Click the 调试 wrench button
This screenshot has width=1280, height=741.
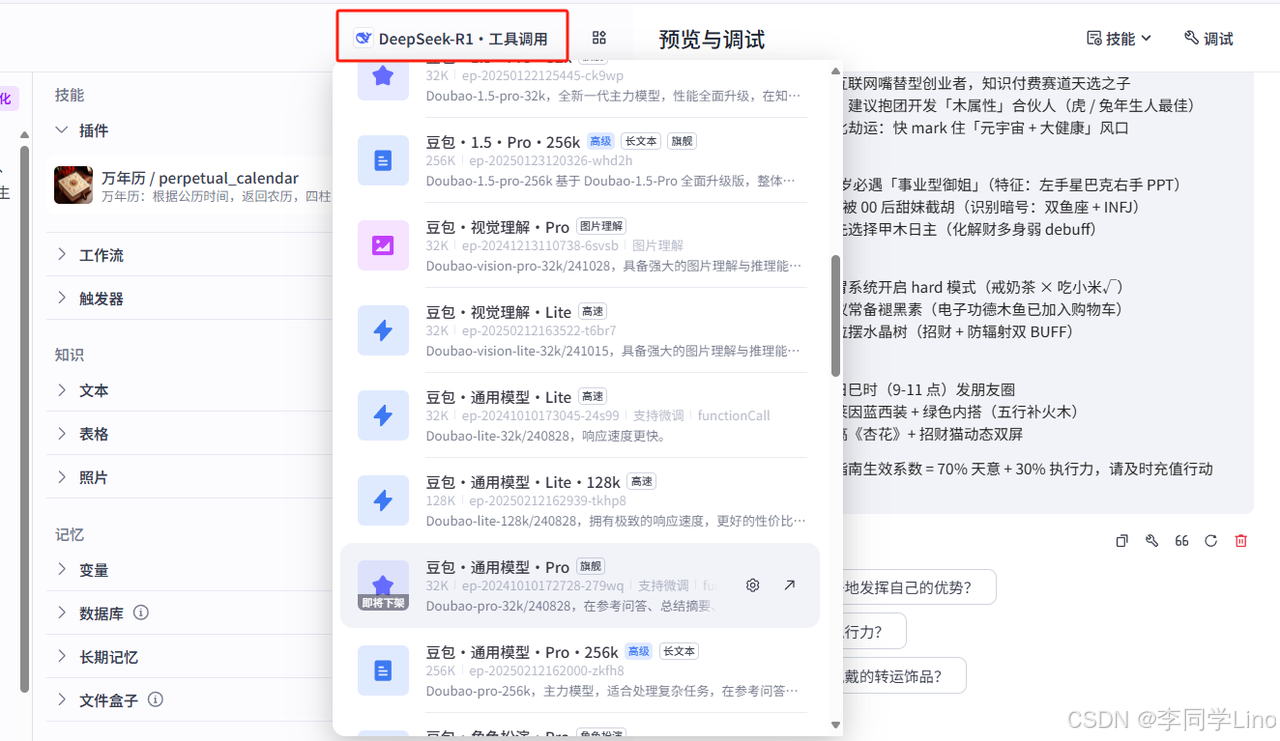click(1208, 38)
